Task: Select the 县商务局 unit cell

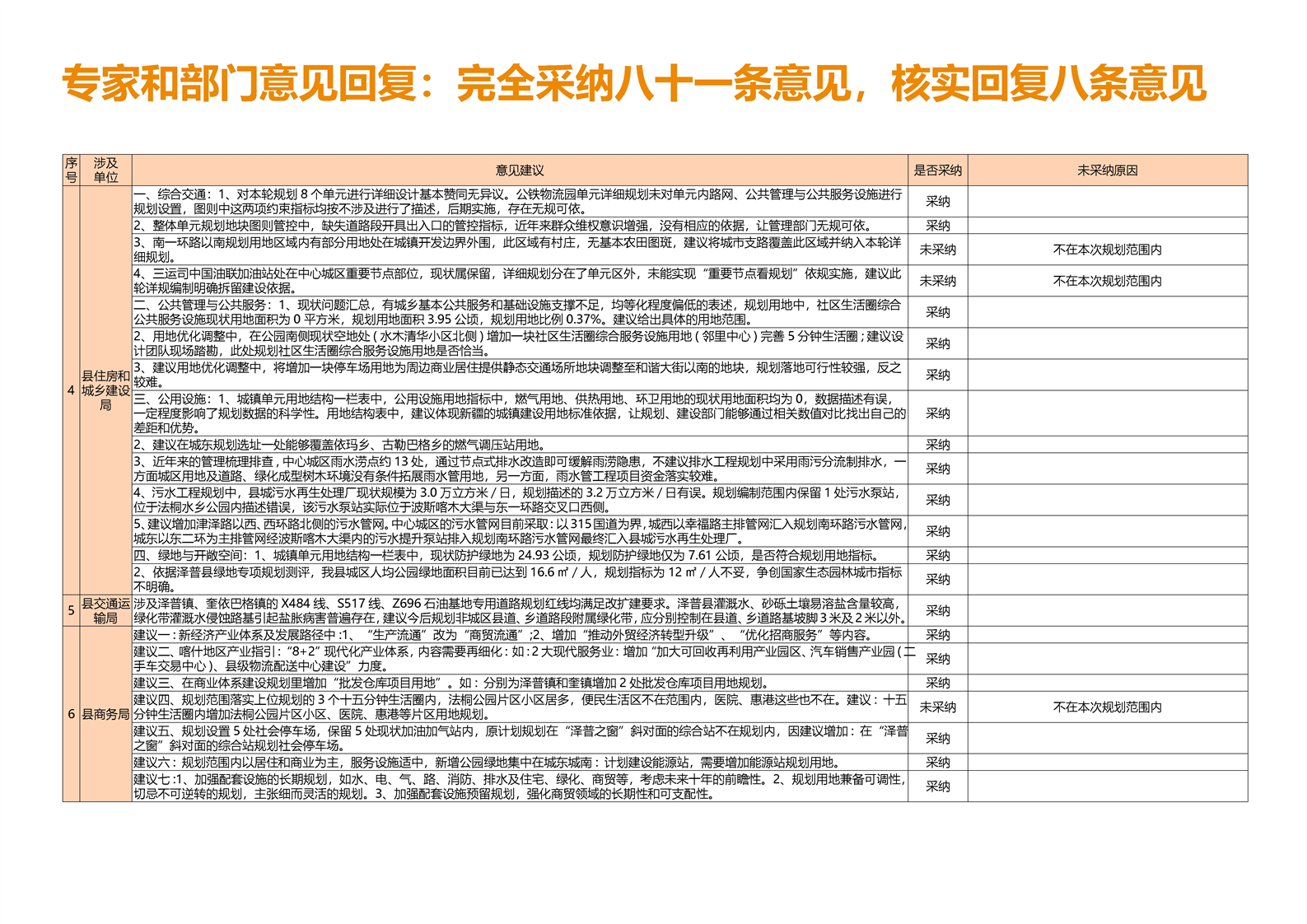Action: pyautogui.click(x=105, y=714)
